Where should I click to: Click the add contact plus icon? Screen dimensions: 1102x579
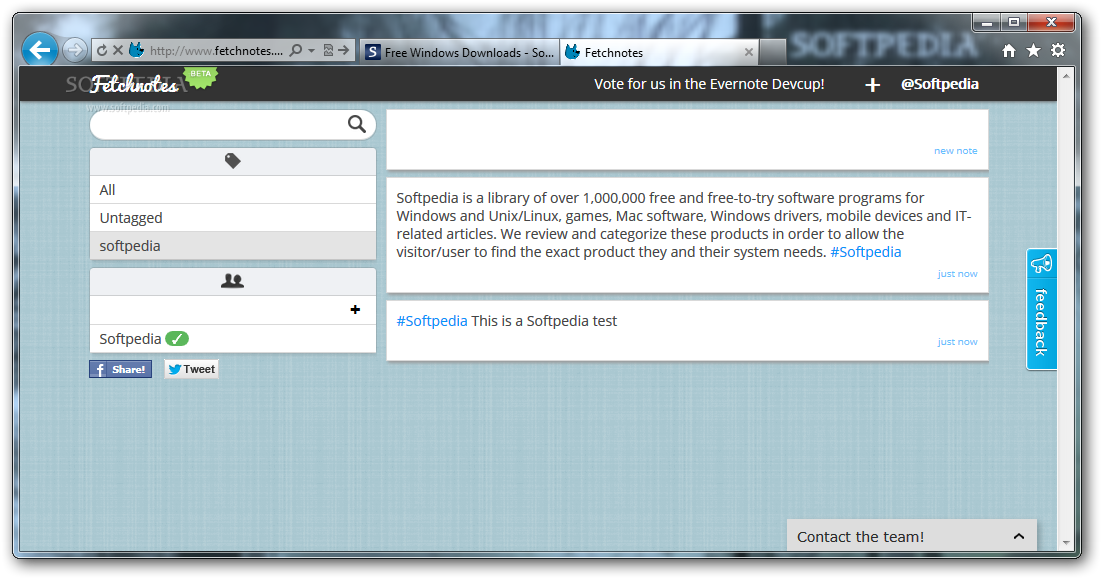point(355,309)
